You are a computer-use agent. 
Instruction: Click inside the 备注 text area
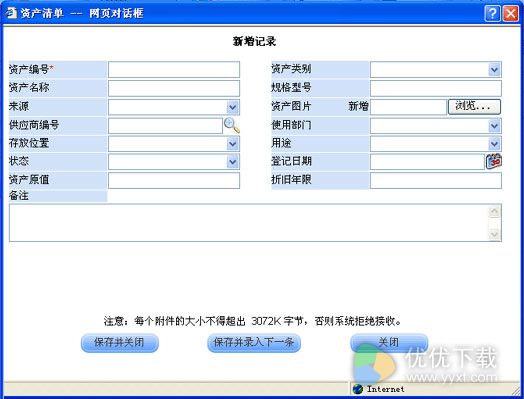(248, 223)
